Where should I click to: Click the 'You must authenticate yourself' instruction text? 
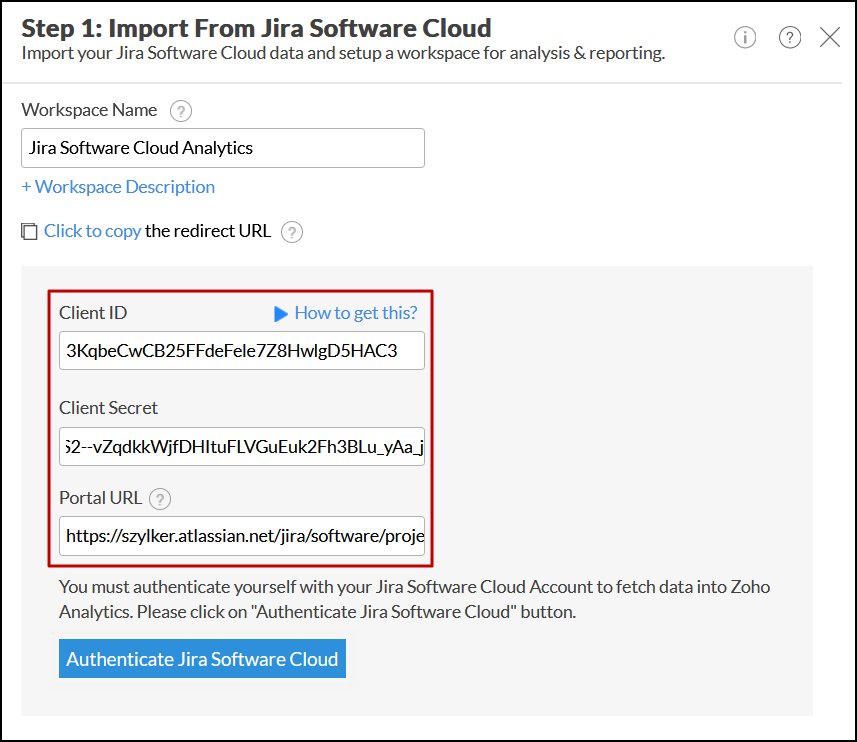[414, 599]
